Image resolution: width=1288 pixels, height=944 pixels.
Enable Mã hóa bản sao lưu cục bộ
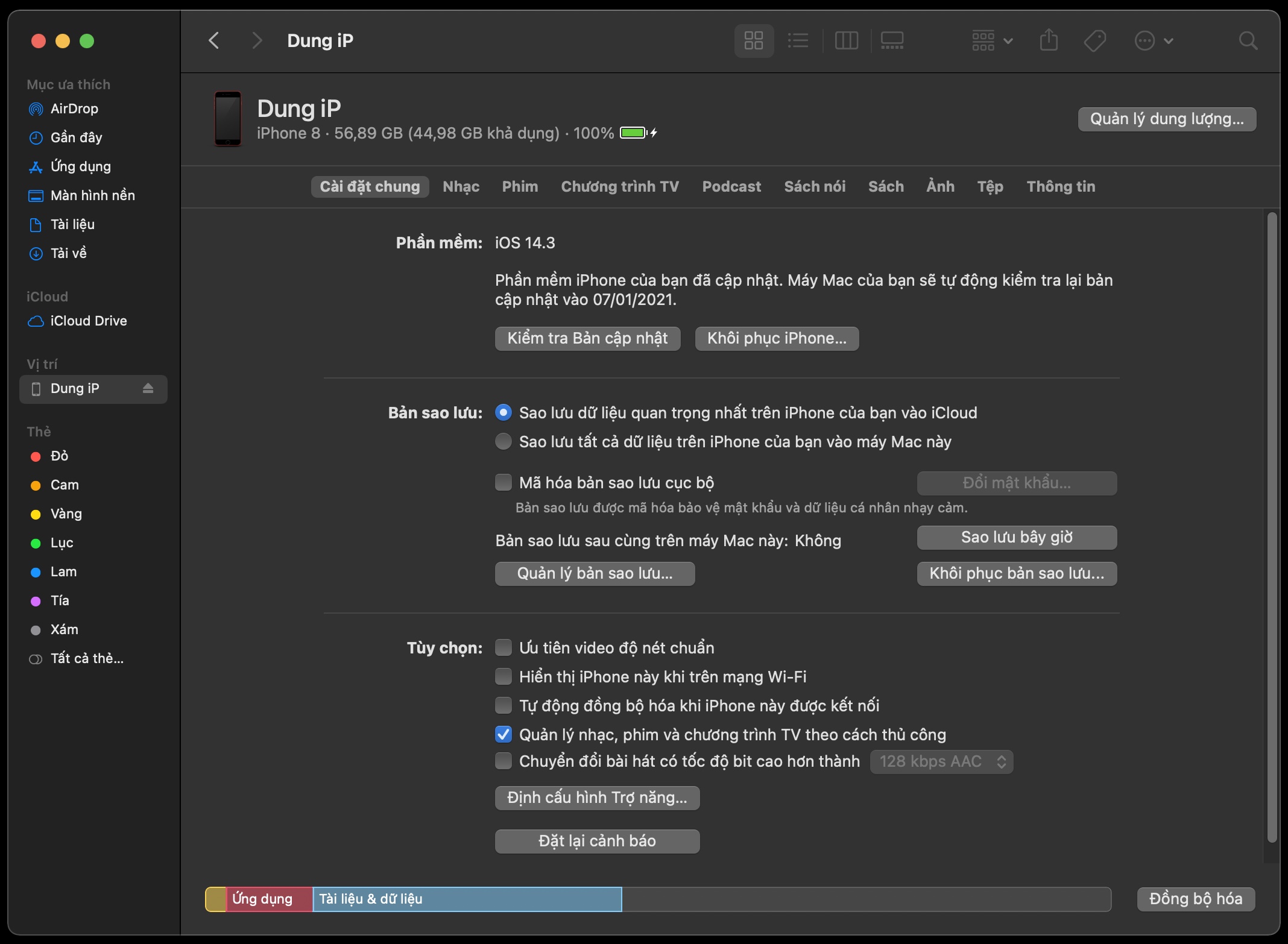click(x=504, y=483)
